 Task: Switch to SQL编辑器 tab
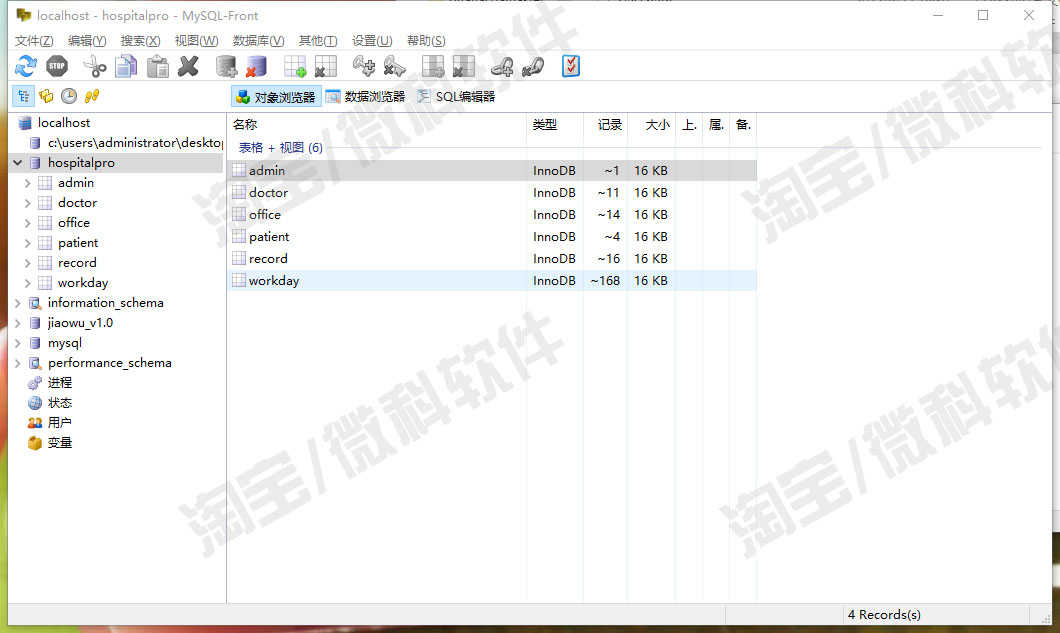[456, 97]
